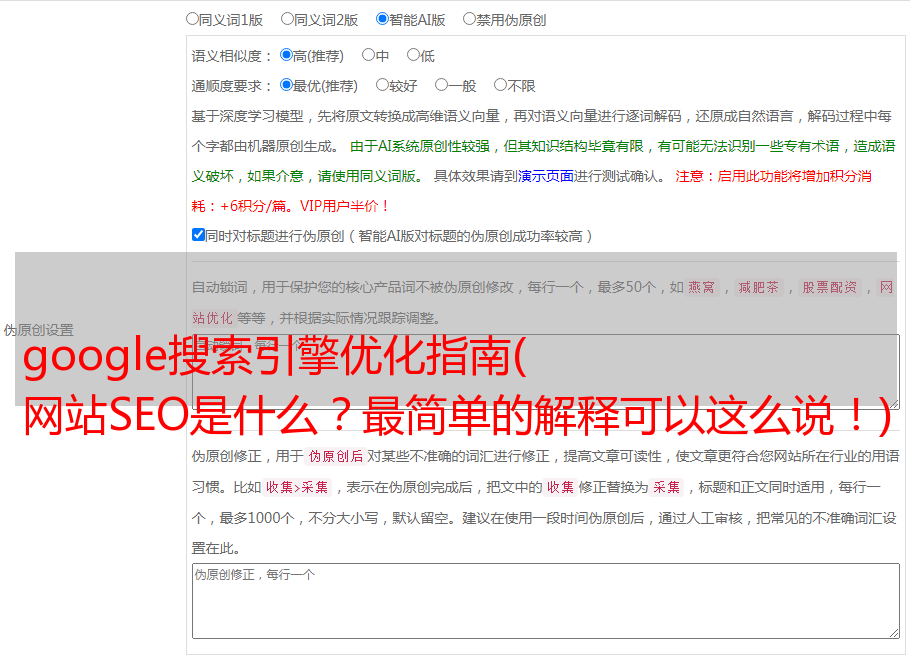The width and height of the screenshot is (911, 658).
Task: Set 通顺度要求 to 较好
Action: point(382,85)
